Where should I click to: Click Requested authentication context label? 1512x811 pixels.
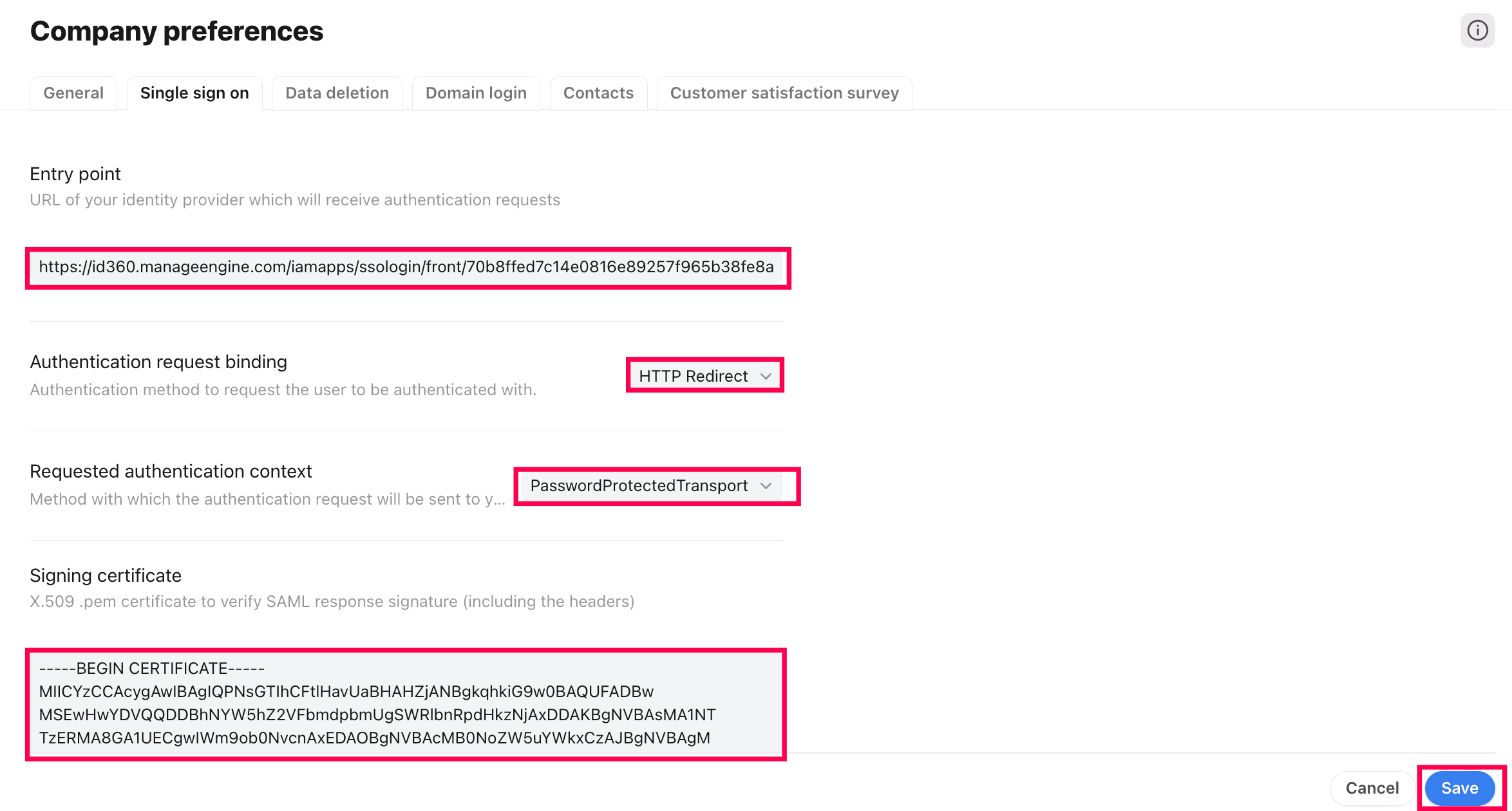click(x=171, y=471)
